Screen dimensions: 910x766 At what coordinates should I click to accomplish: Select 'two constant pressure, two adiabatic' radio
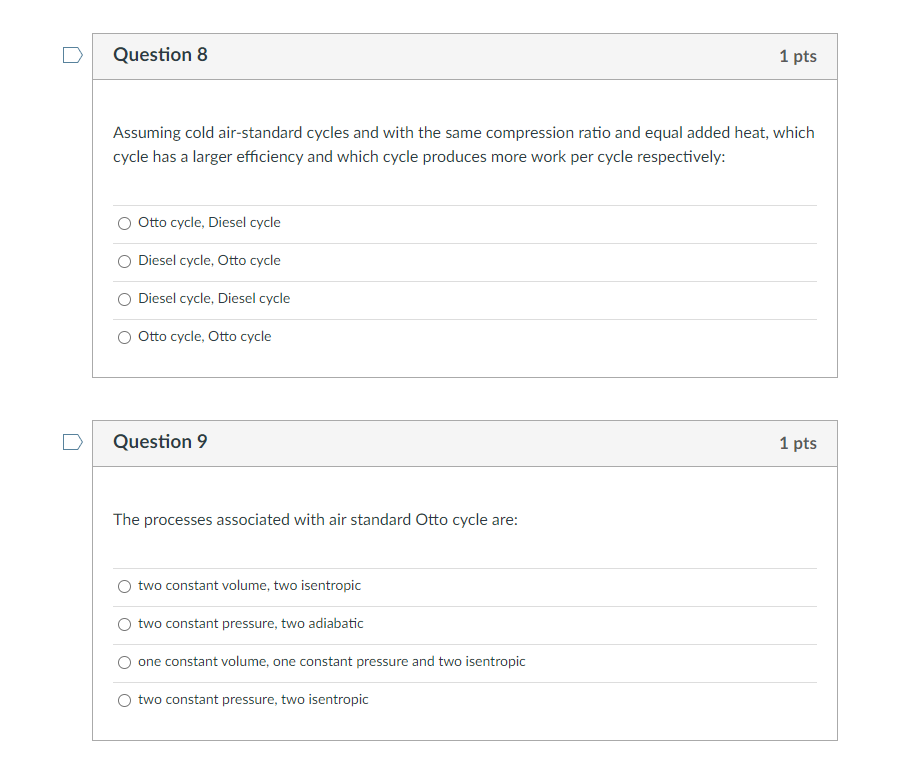pos(124,624)
